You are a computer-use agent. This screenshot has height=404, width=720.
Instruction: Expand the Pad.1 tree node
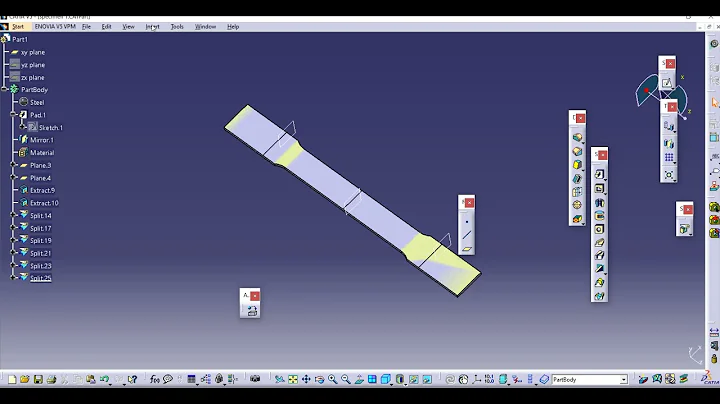[13, 114]
